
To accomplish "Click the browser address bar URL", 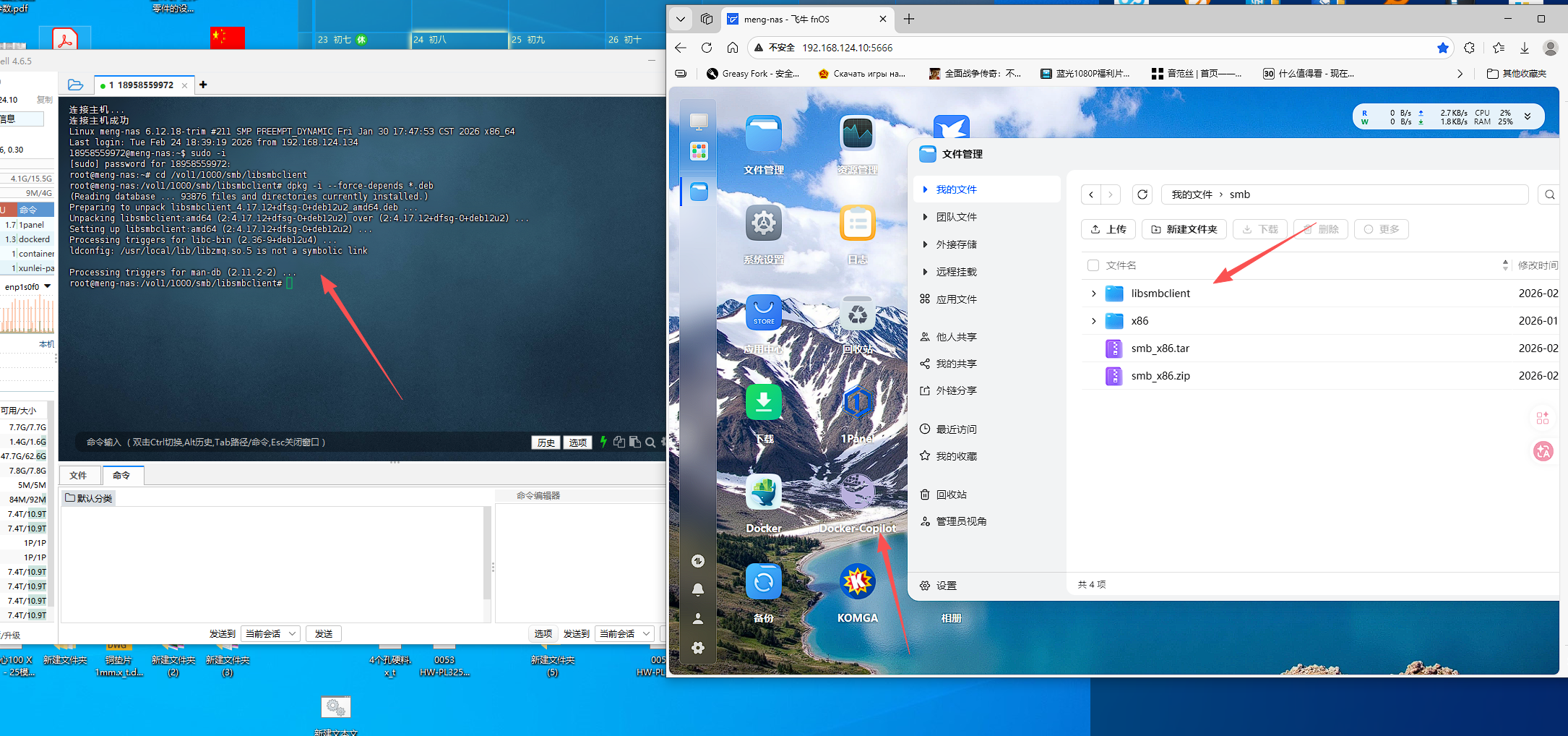I will coord(847,48).
